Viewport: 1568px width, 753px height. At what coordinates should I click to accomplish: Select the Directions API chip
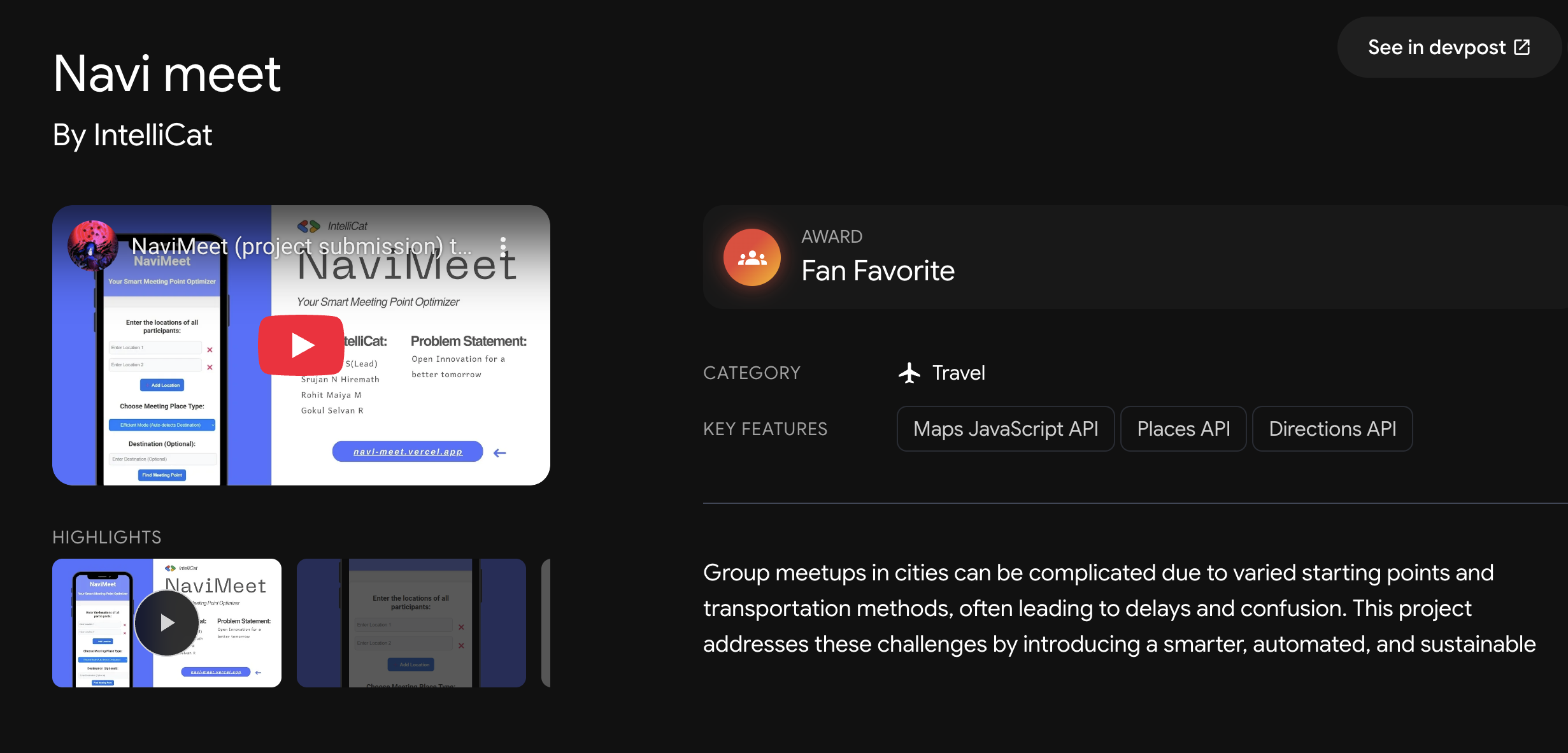[x=1332, y=429]
